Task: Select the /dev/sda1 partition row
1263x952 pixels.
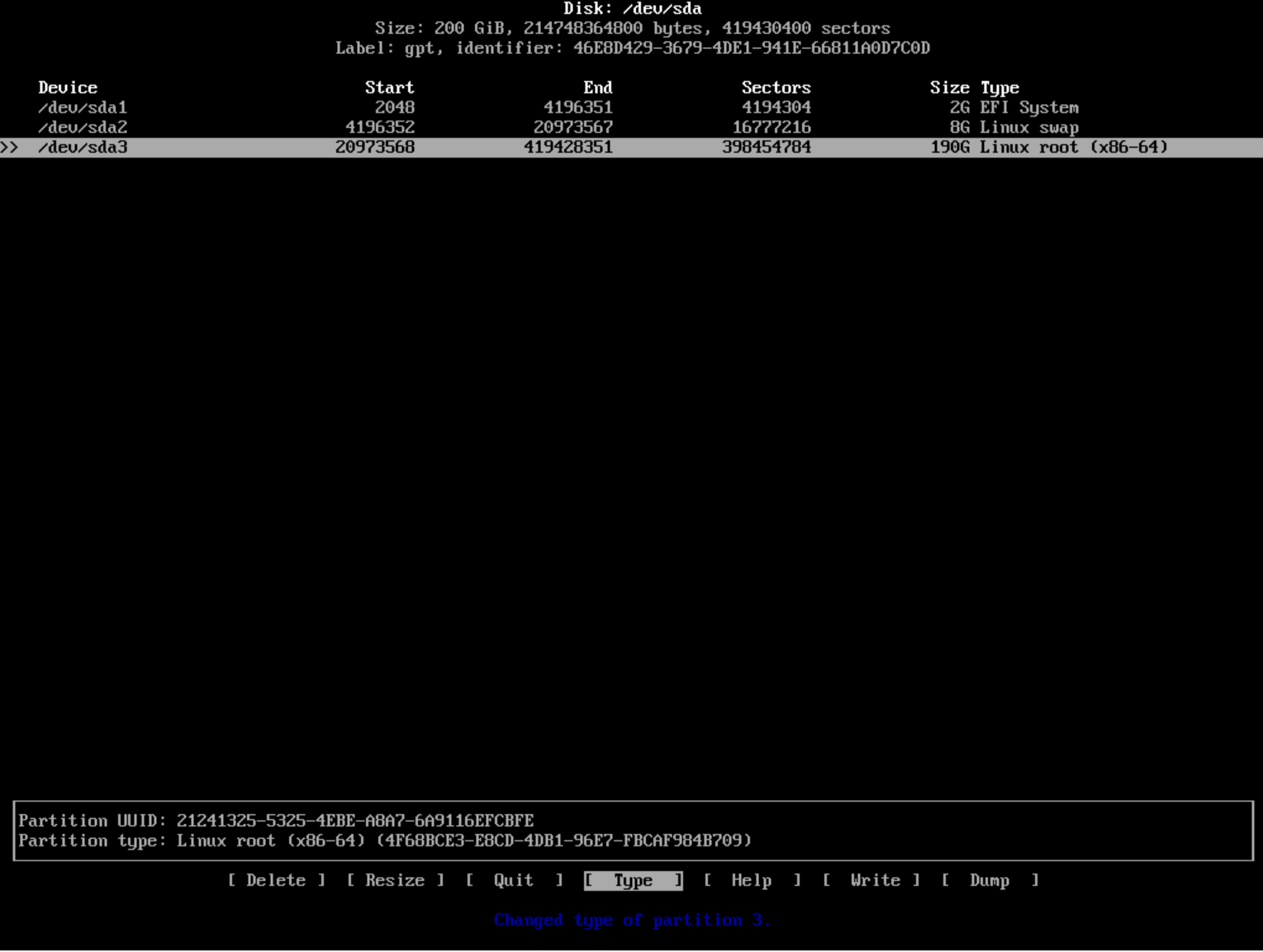Action: tap(83, 107)
